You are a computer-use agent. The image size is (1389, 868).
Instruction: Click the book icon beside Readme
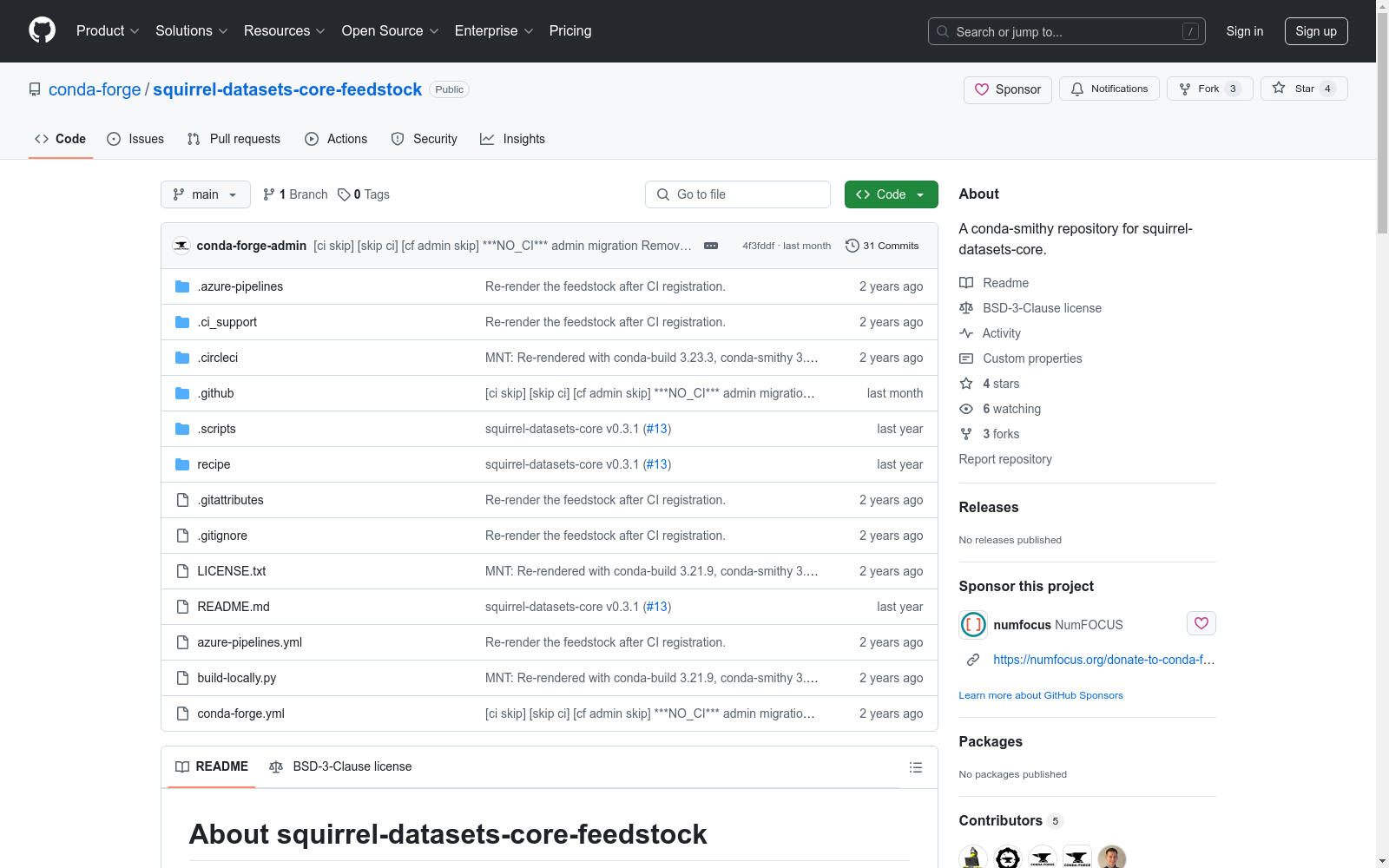[966, 283]
